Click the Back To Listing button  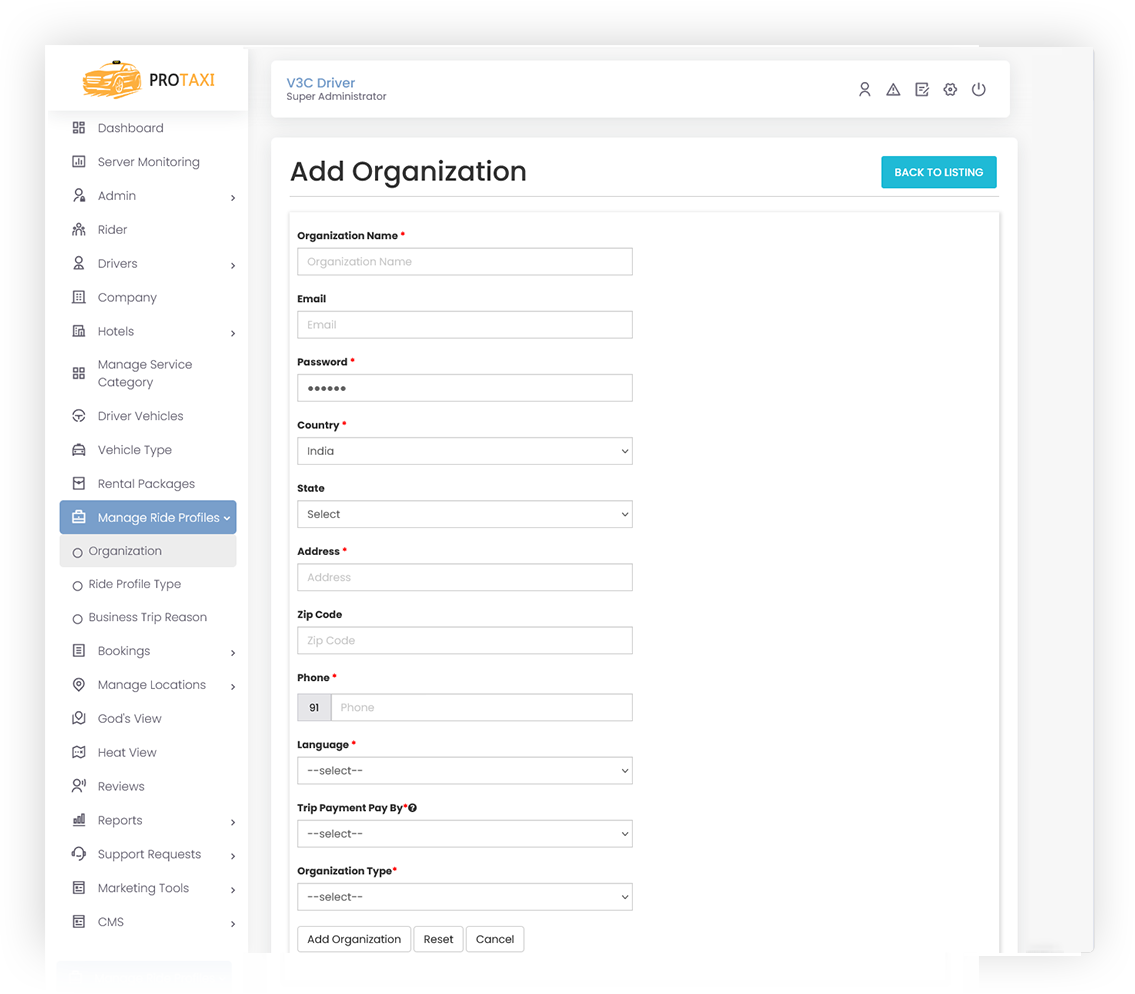tap(938, 172)
